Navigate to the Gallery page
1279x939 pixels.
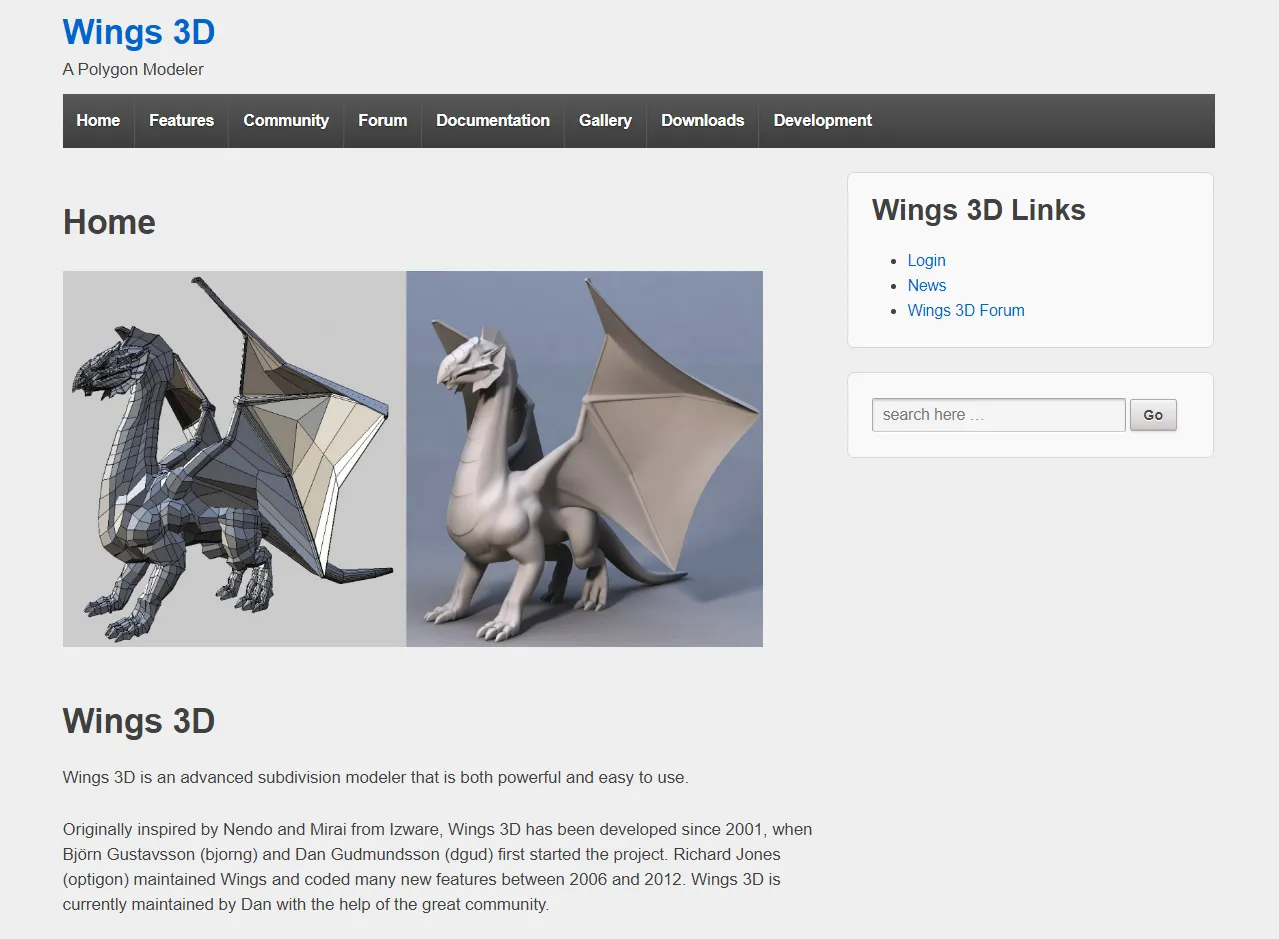click(x=605, y=120)
